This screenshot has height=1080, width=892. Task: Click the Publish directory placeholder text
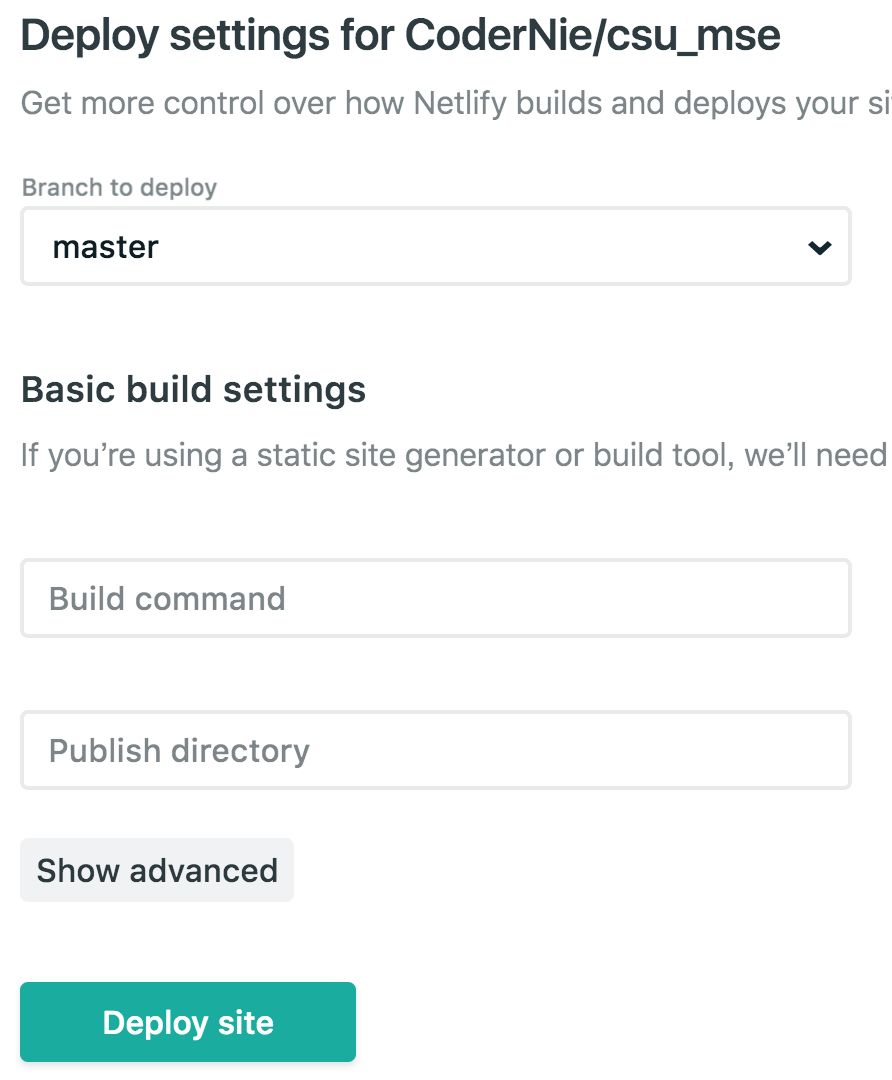pyautogui.click(x=179, y=750)
